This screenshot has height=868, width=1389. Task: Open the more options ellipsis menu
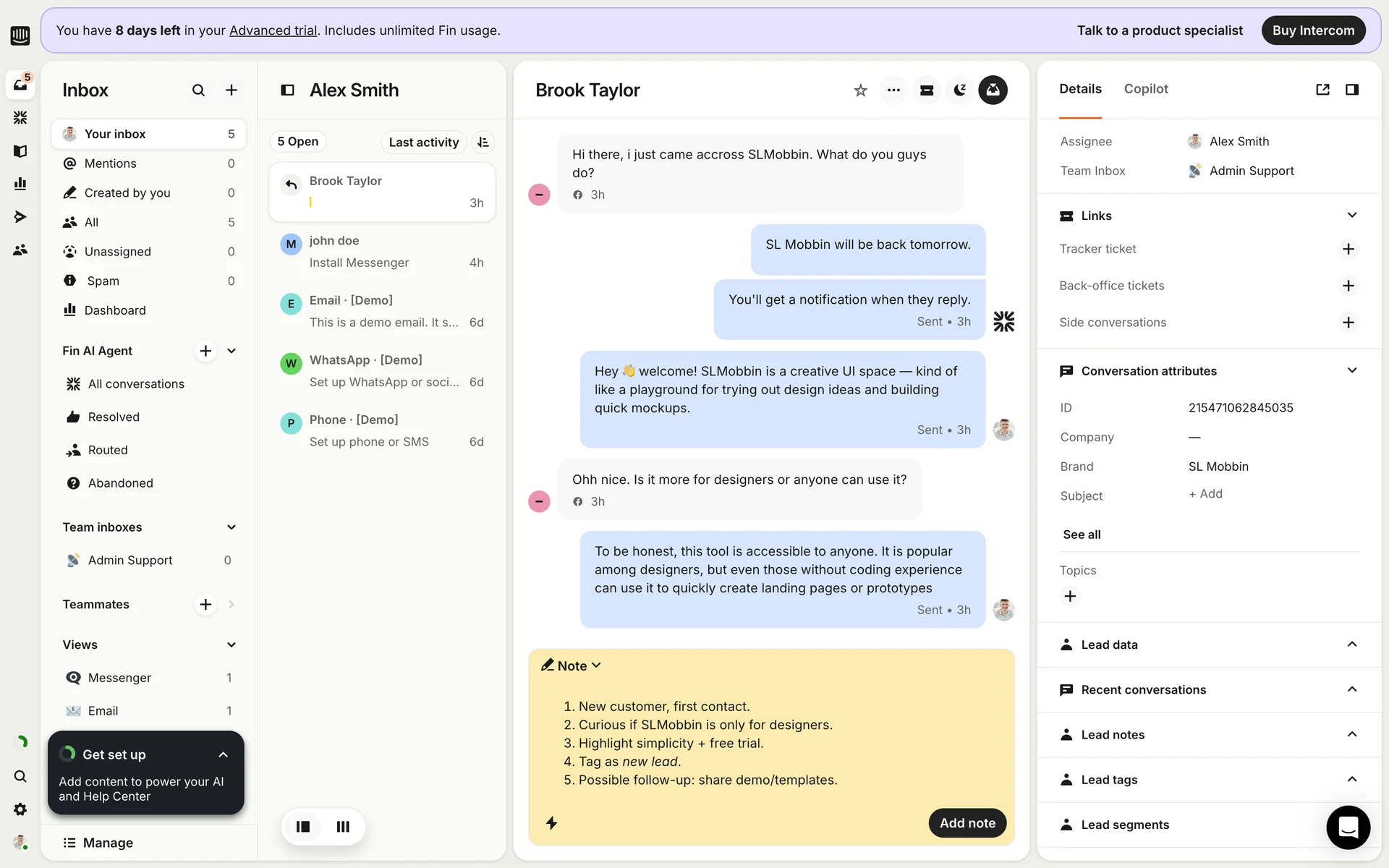pyautogui.click(x=893, y=90)
